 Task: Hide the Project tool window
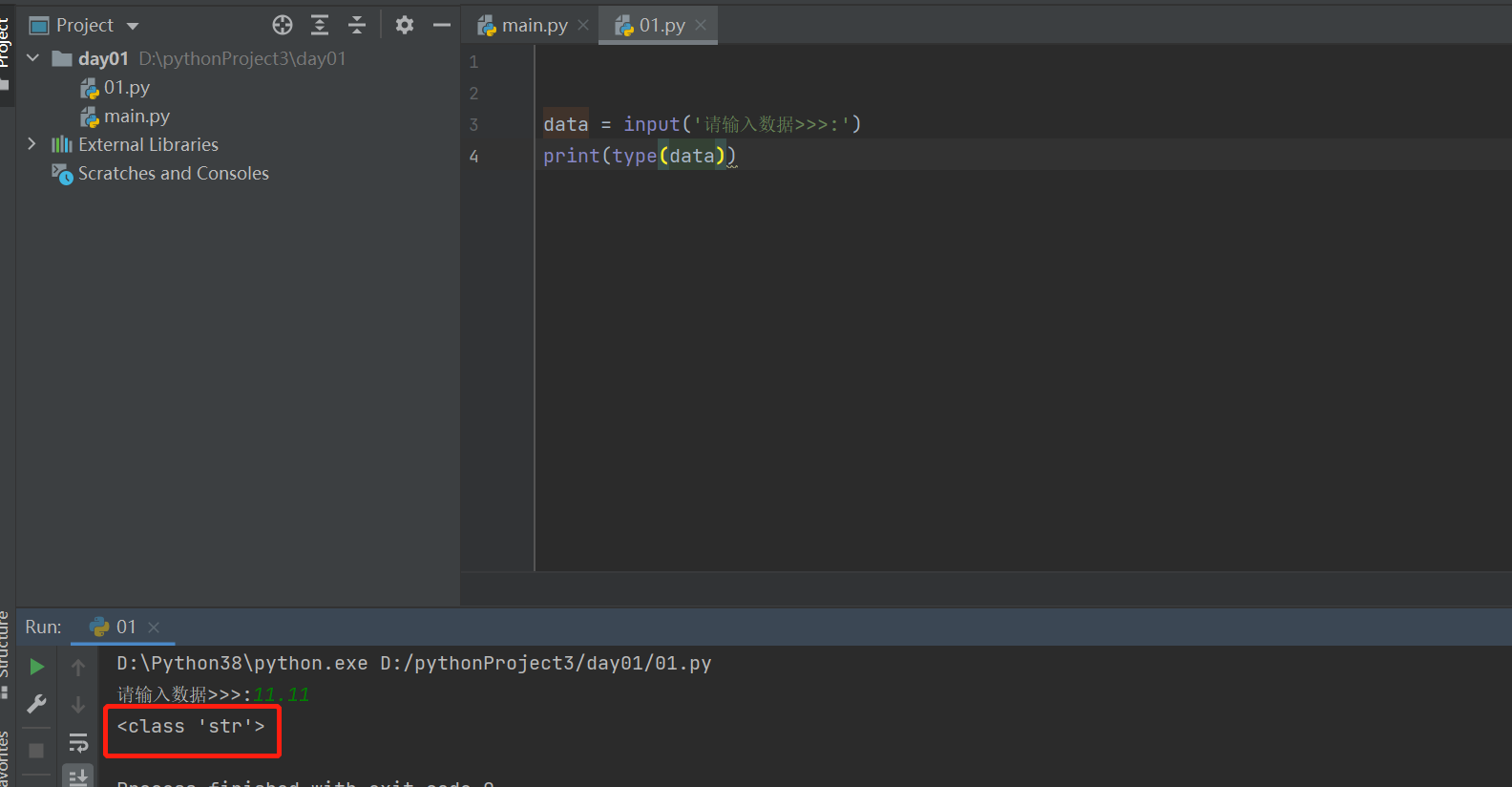click(441, 25)
